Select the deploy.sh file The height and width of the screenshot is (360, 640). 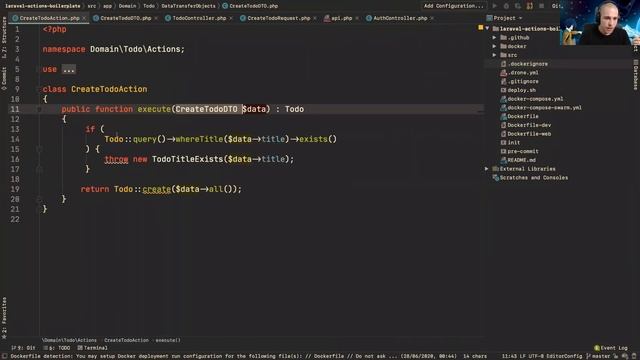[x=521, y=90]
